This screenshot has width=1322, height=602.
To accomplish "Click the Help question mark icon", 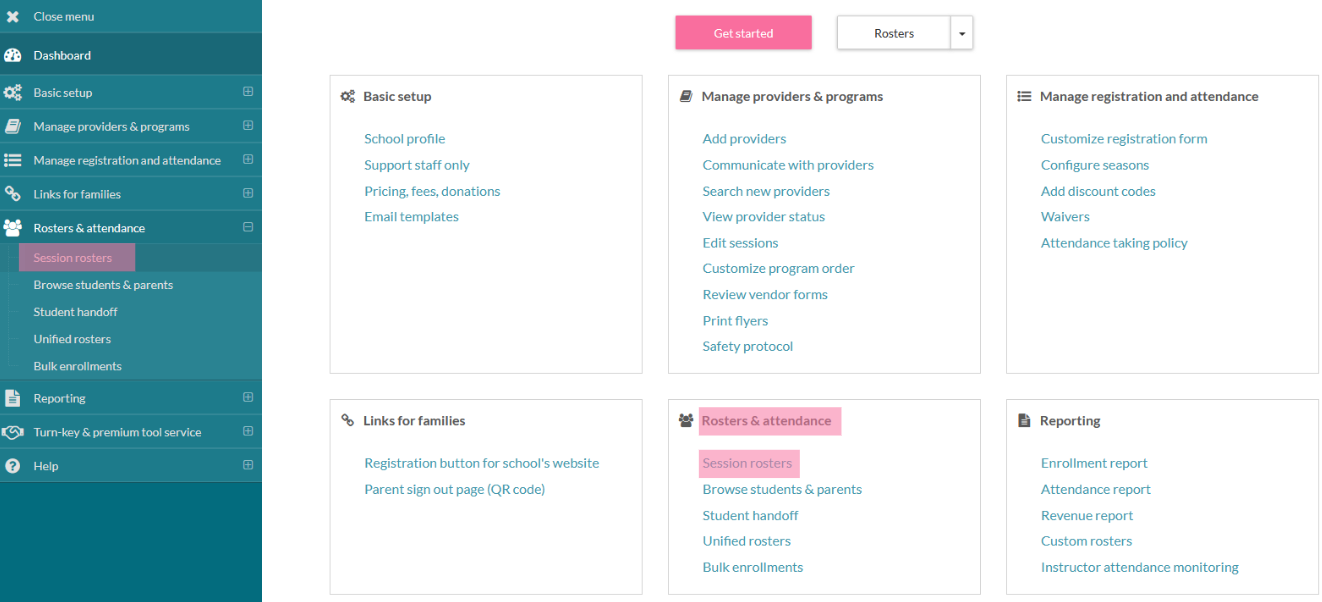I will point(13,466).
